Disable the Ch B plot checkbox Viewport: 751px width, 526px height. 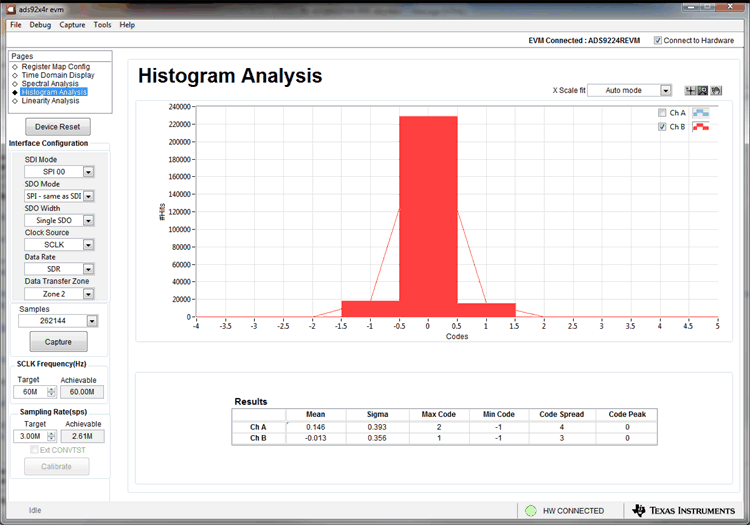pos(662,127)
